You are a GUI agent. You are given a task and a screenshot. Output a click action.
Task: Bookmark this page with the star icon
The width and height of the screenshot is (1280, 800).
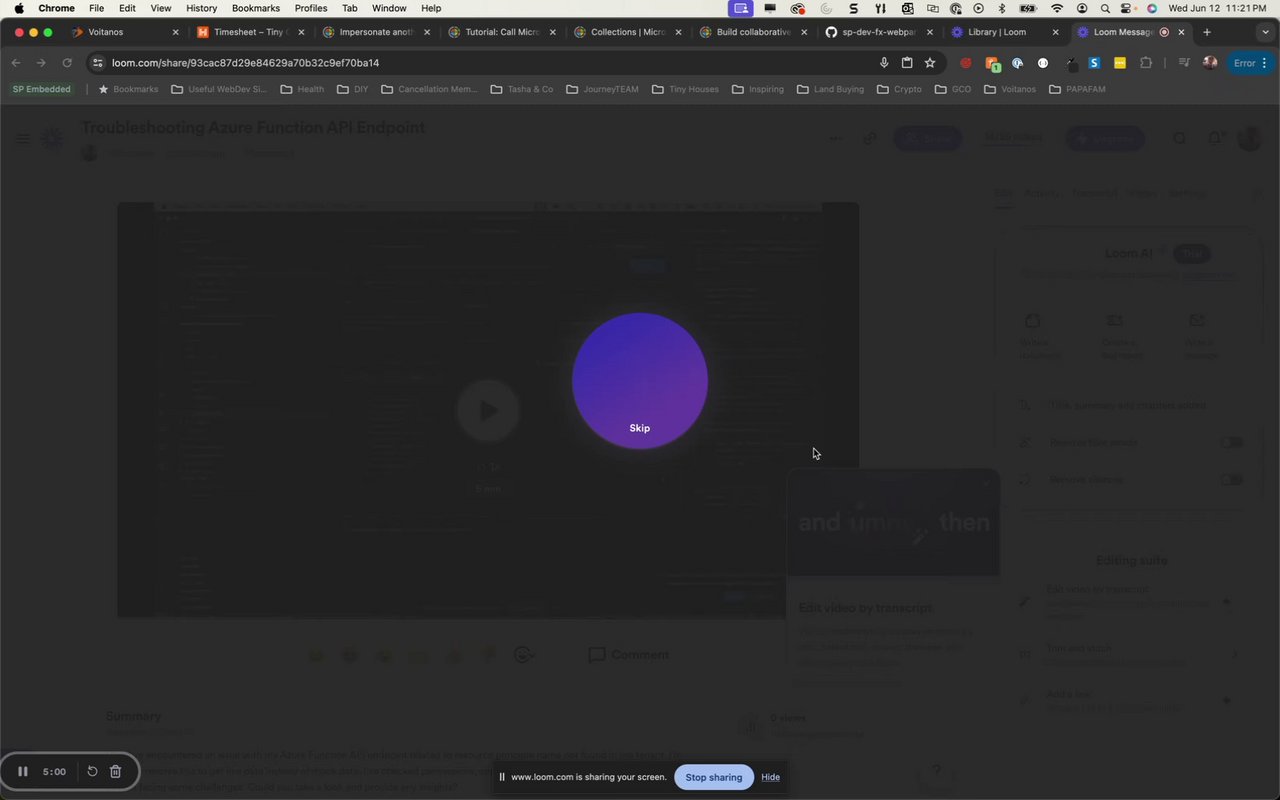(930, 63)
